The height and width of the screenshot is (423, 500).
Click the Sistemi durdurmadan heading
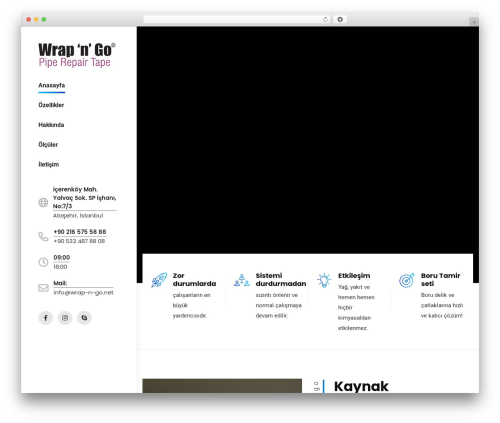[x=281, y=280]
